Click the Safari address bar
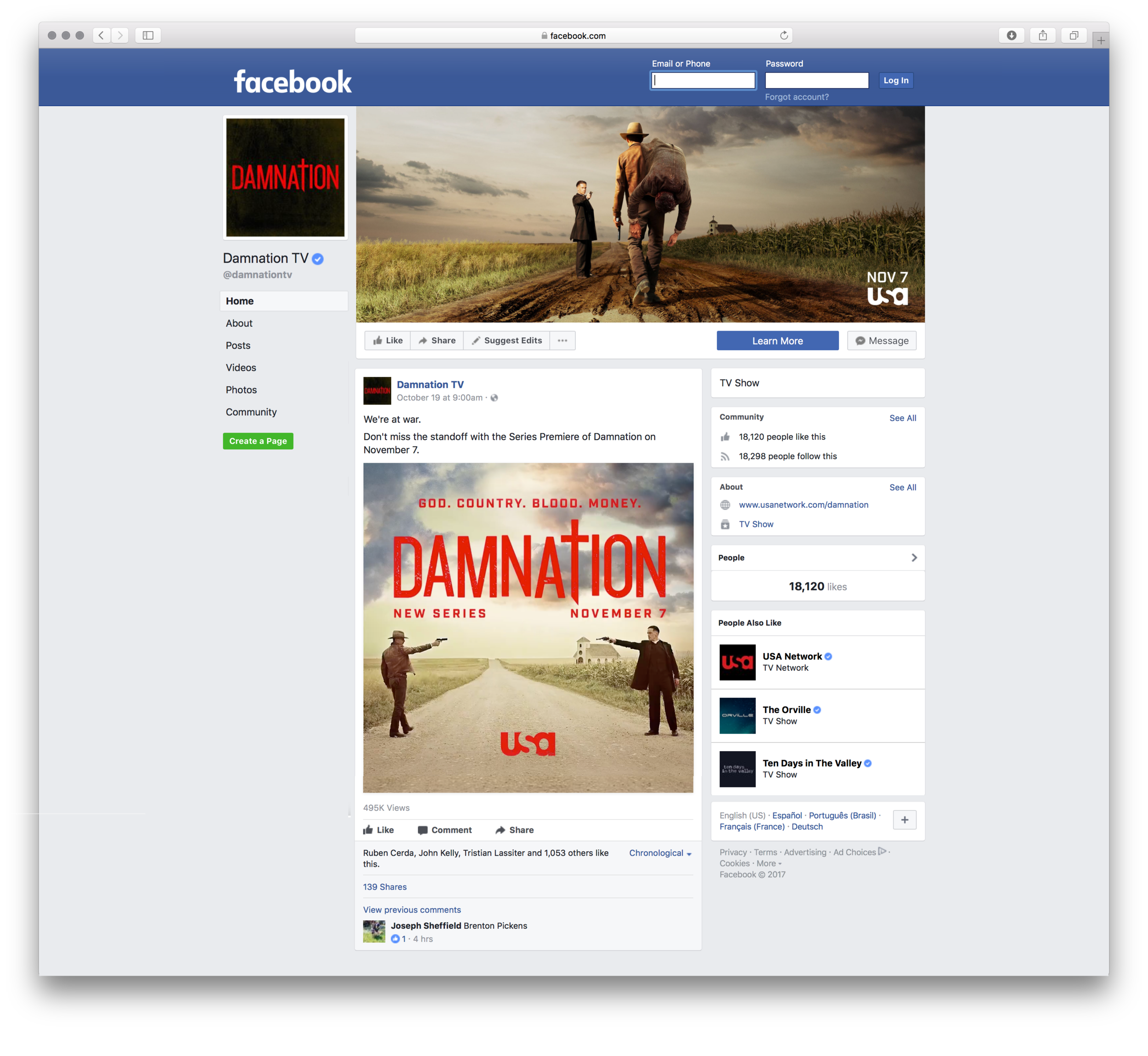Image resolution: width=1148 pixels, height=1056 pixels. coord(573,35)
